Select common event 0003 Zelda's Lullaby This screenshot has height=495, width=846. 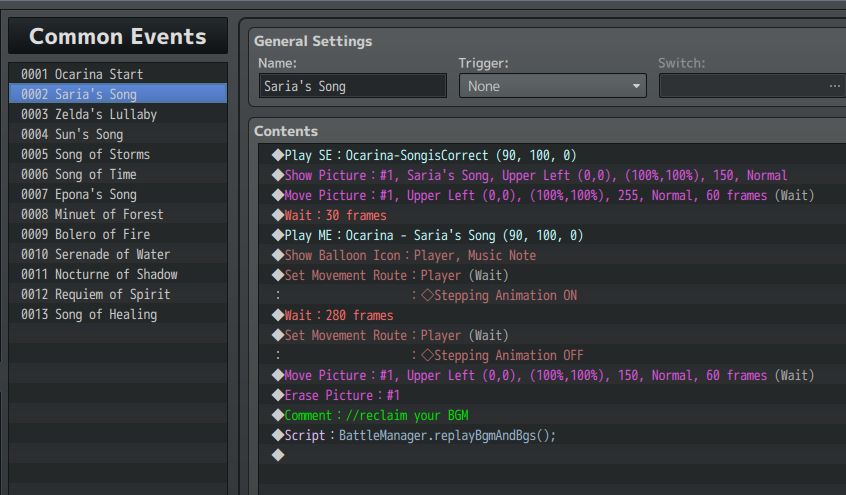[118, 114]
